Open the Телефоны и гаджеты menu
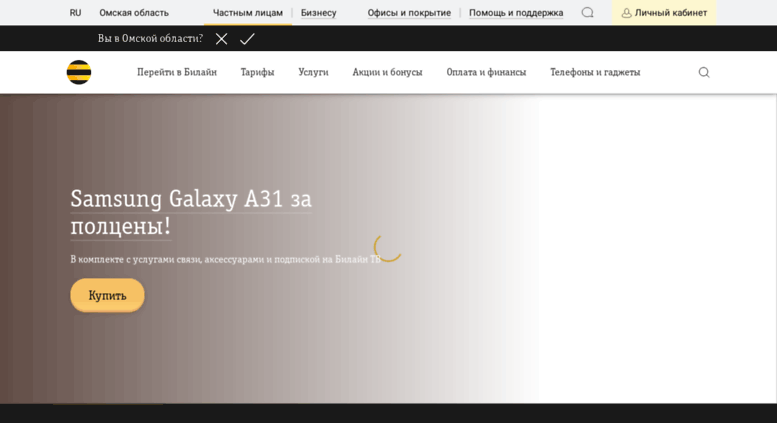Screen dimensions: 777x423 coord(595,72)
